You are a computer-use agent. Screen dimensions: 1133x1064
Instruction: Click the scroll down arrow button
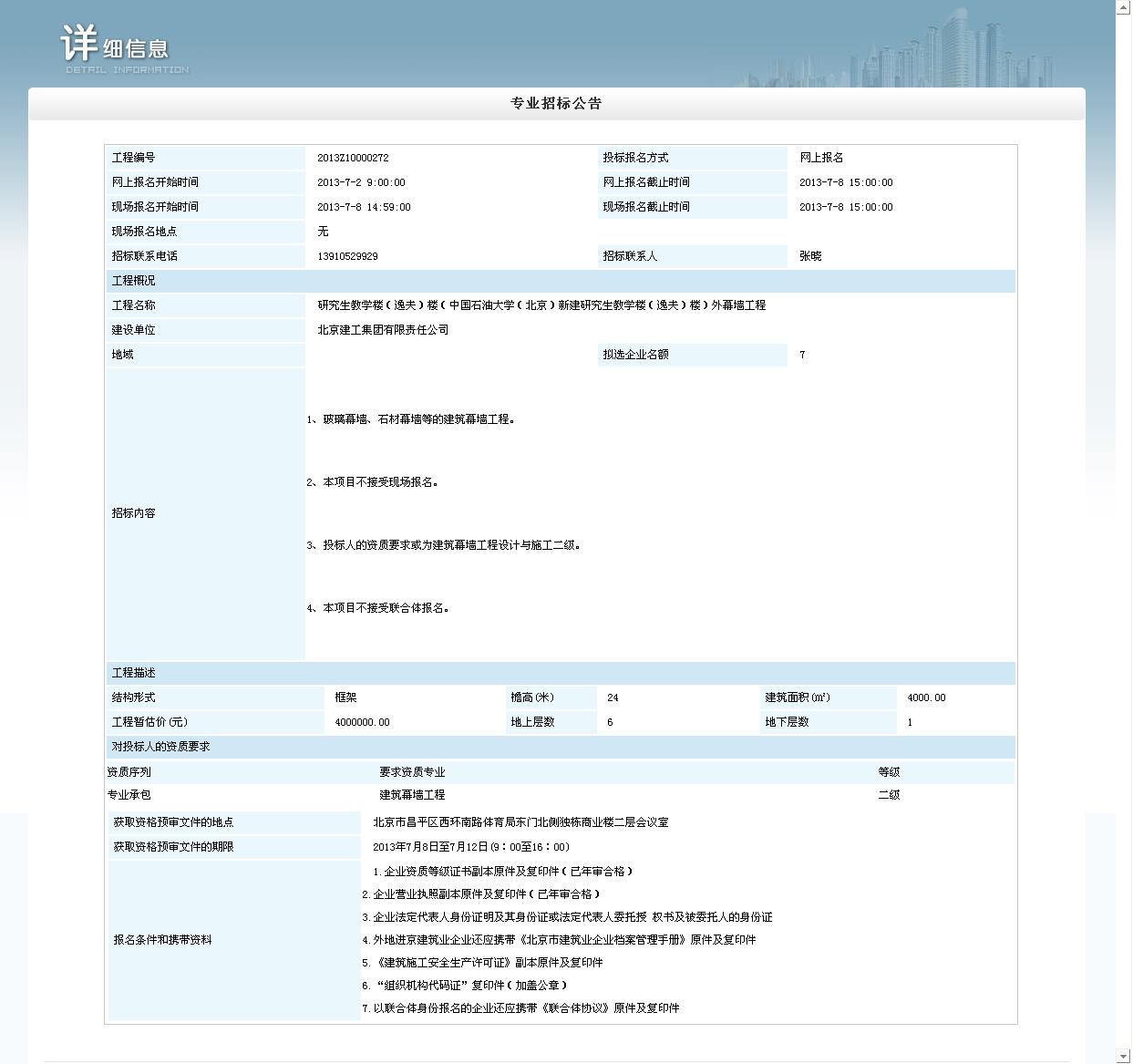pyautogui.click(x=1123, y=1056)
